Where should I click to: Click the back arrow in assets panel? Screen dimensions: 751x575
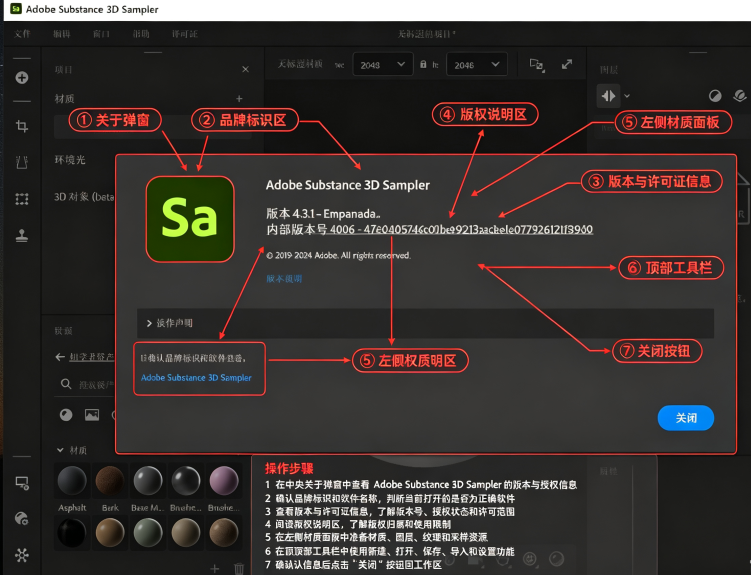point(60,357)
